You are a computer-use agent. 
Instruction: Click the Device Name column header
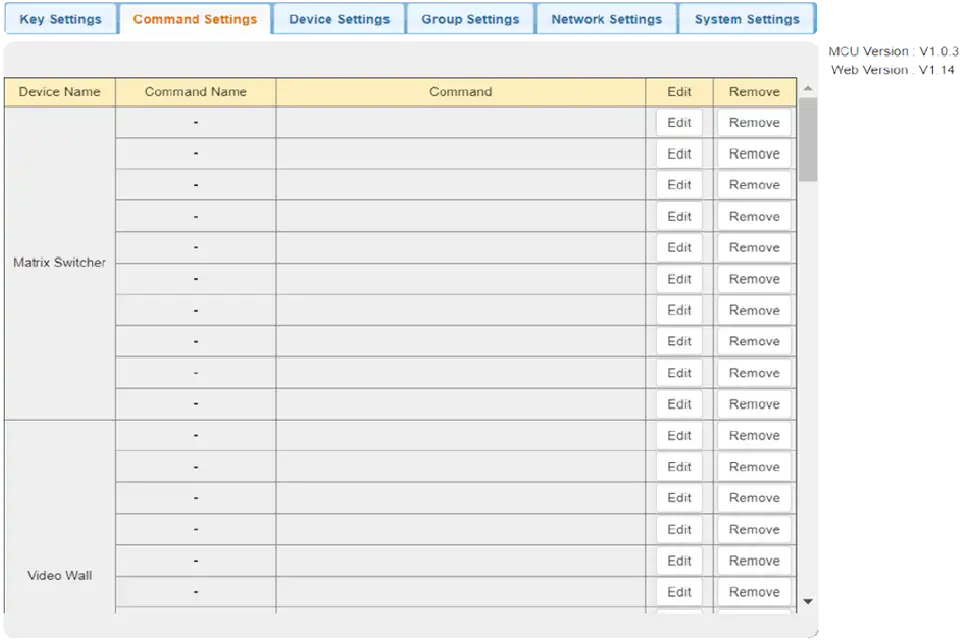pos(59,91)
